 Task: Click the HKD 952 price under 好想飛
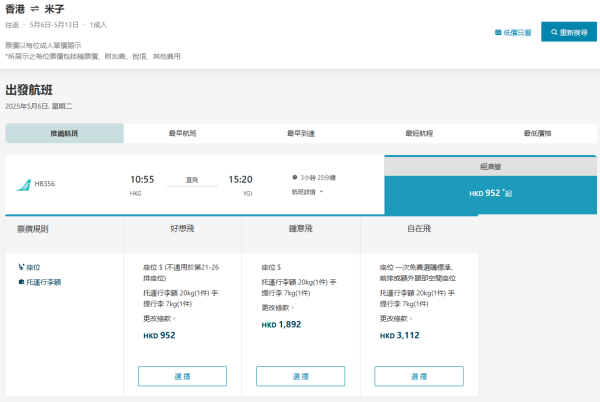(x=159, y=335)
